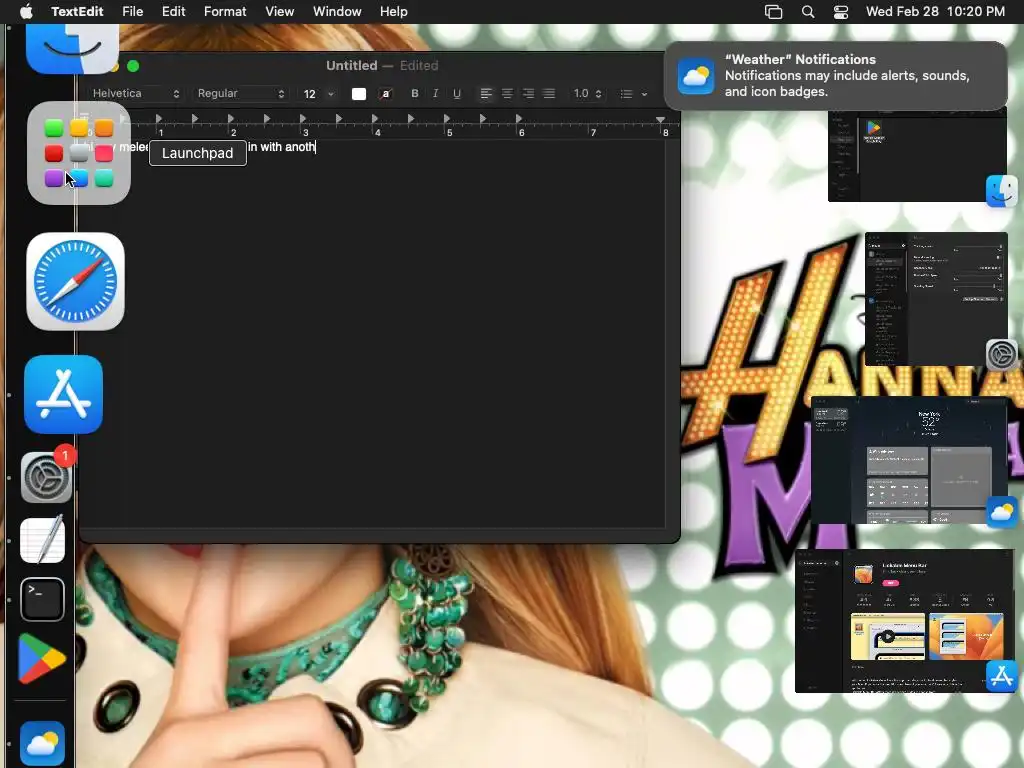Click the list bullets icon

click(626, 94)
